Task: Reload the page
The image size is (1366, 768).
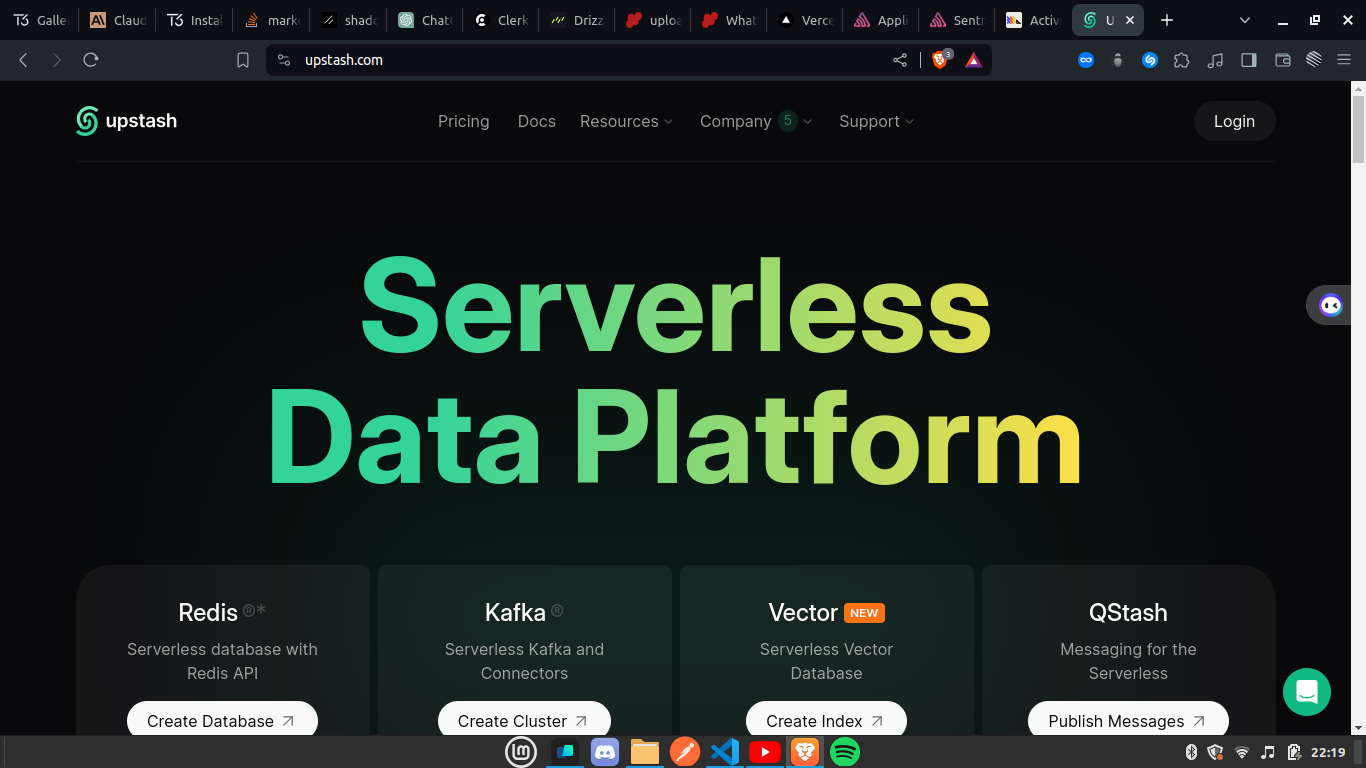Action: click(x=91, y=60)
